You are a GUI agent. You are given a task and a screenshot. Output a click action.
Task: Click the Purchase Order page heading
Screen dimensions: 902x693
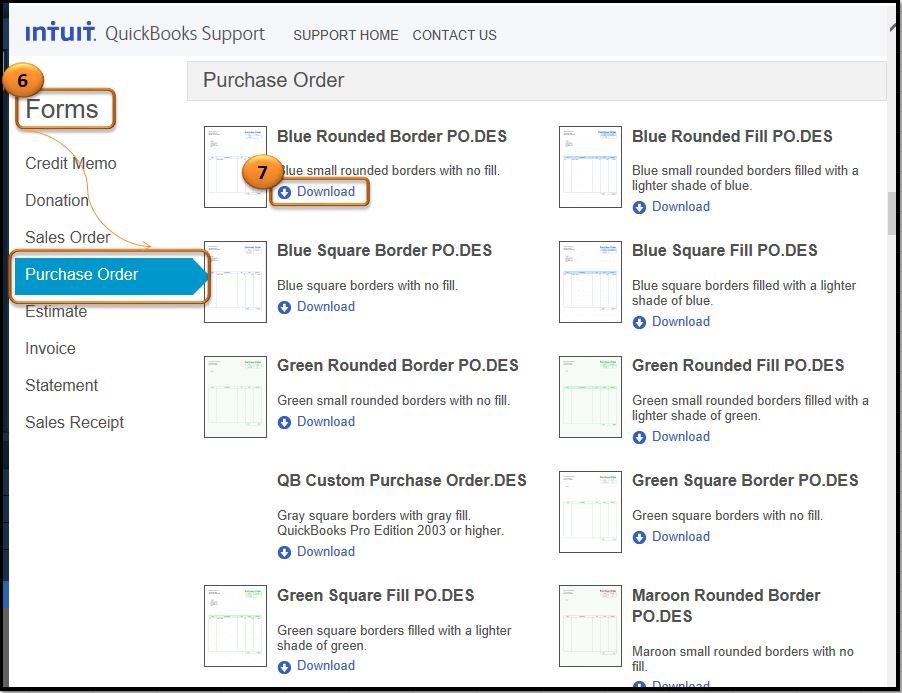pyautogui.click(x=273, y=80)
